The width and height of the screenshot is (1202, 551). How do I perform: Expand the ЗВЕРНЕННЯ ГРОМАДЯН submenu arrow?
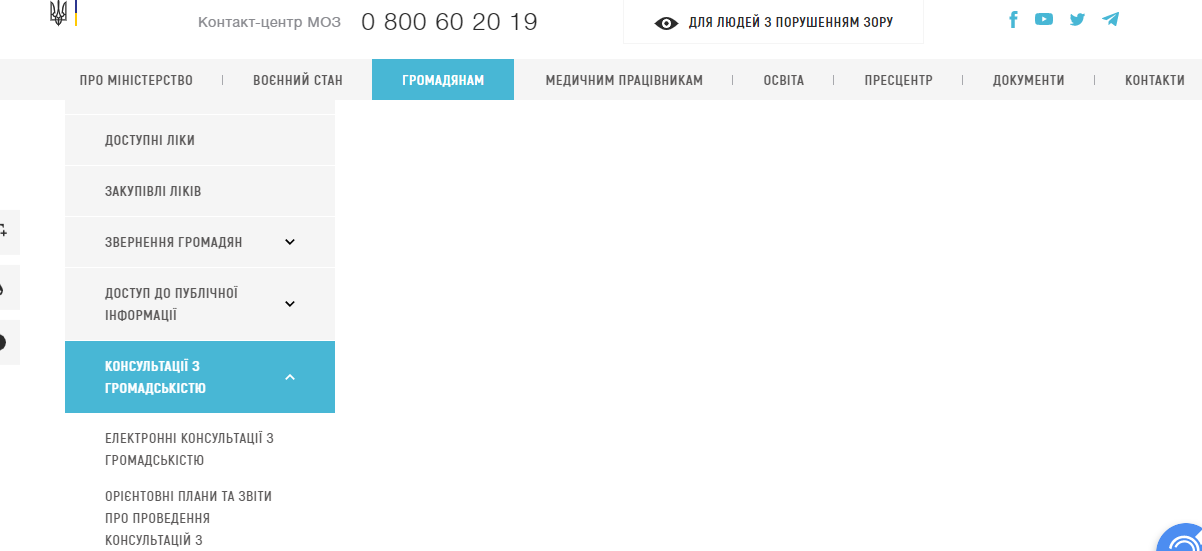tap(290, 242)
